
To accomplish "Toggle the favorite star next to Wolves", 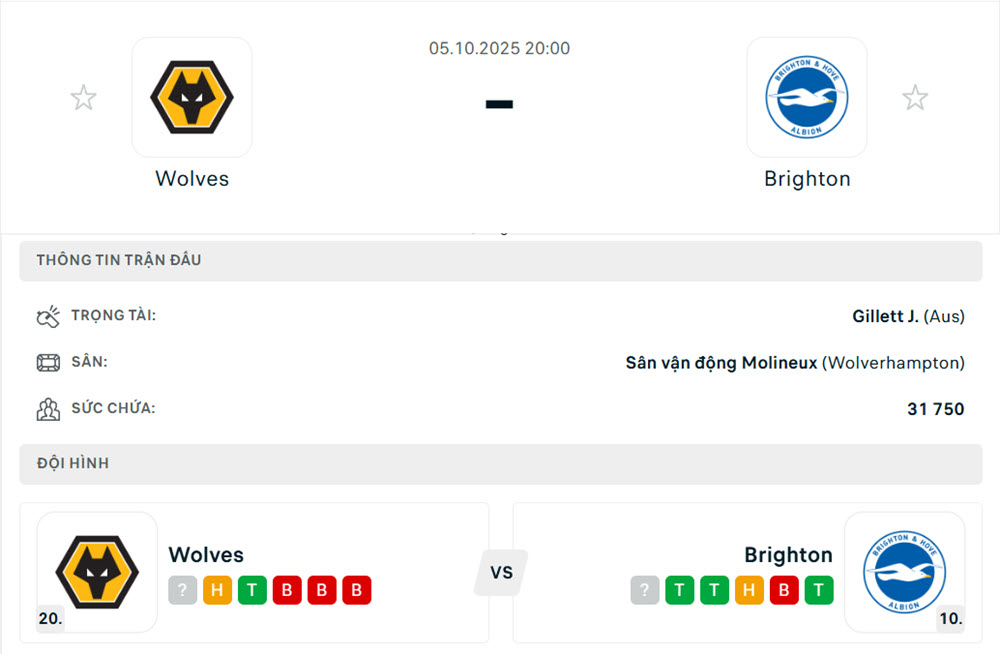I will (84, 97).
